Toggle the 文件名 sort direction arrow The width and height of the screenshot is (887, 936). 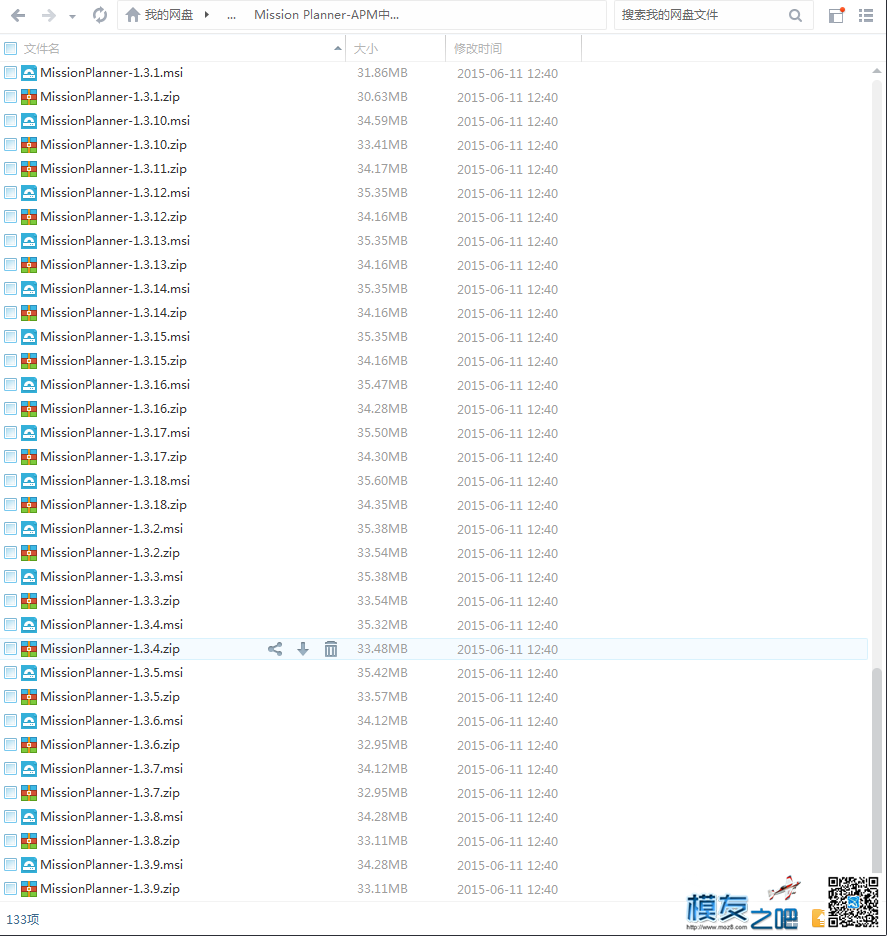[x=338, y=48]
